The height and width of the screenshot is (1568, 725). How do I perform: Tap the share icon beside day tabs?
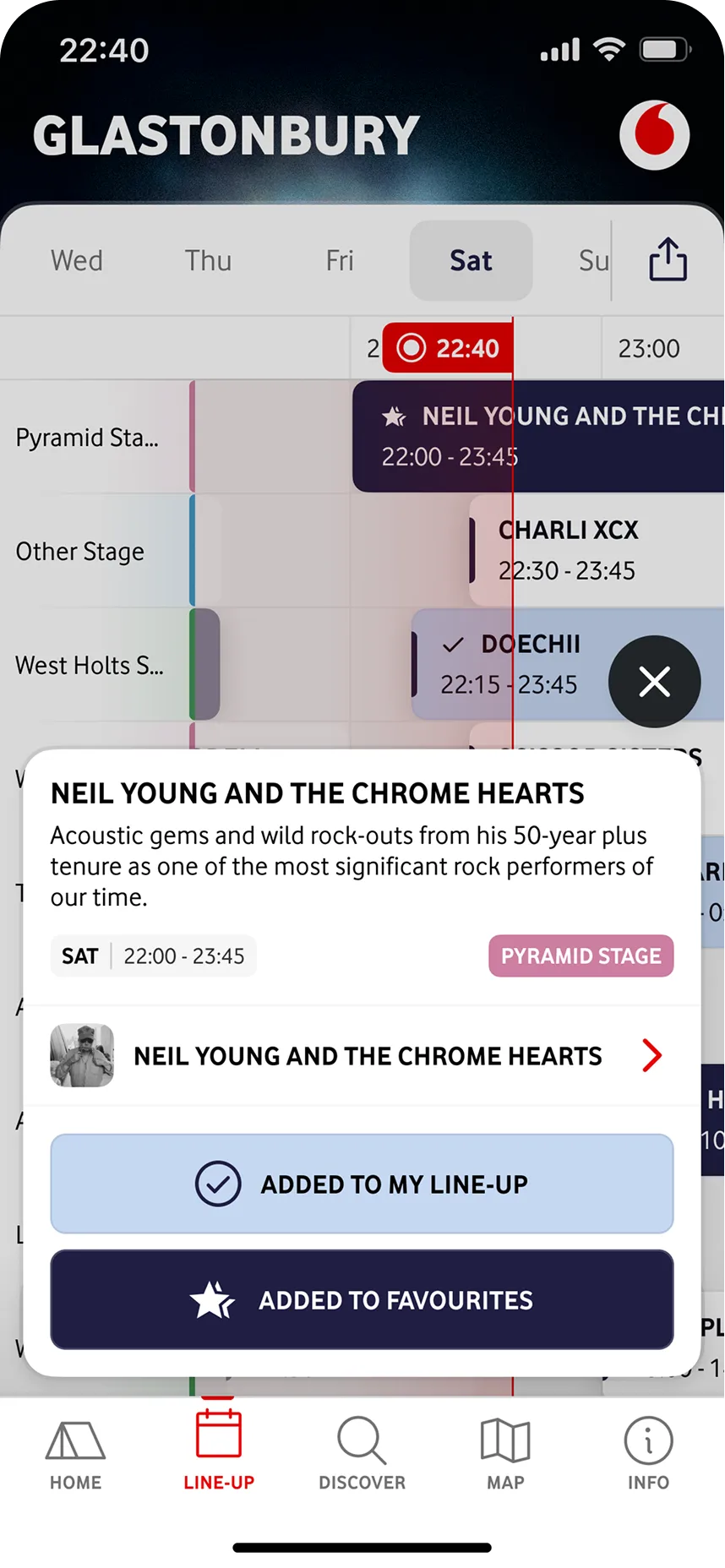point(668,259)
